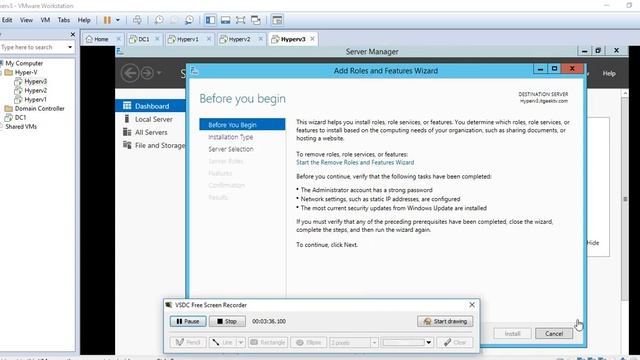This screenshot has height=360, width=640.
Task: Click the Clear drawing button
Action: pyautogui.click(x=455, y=342)
